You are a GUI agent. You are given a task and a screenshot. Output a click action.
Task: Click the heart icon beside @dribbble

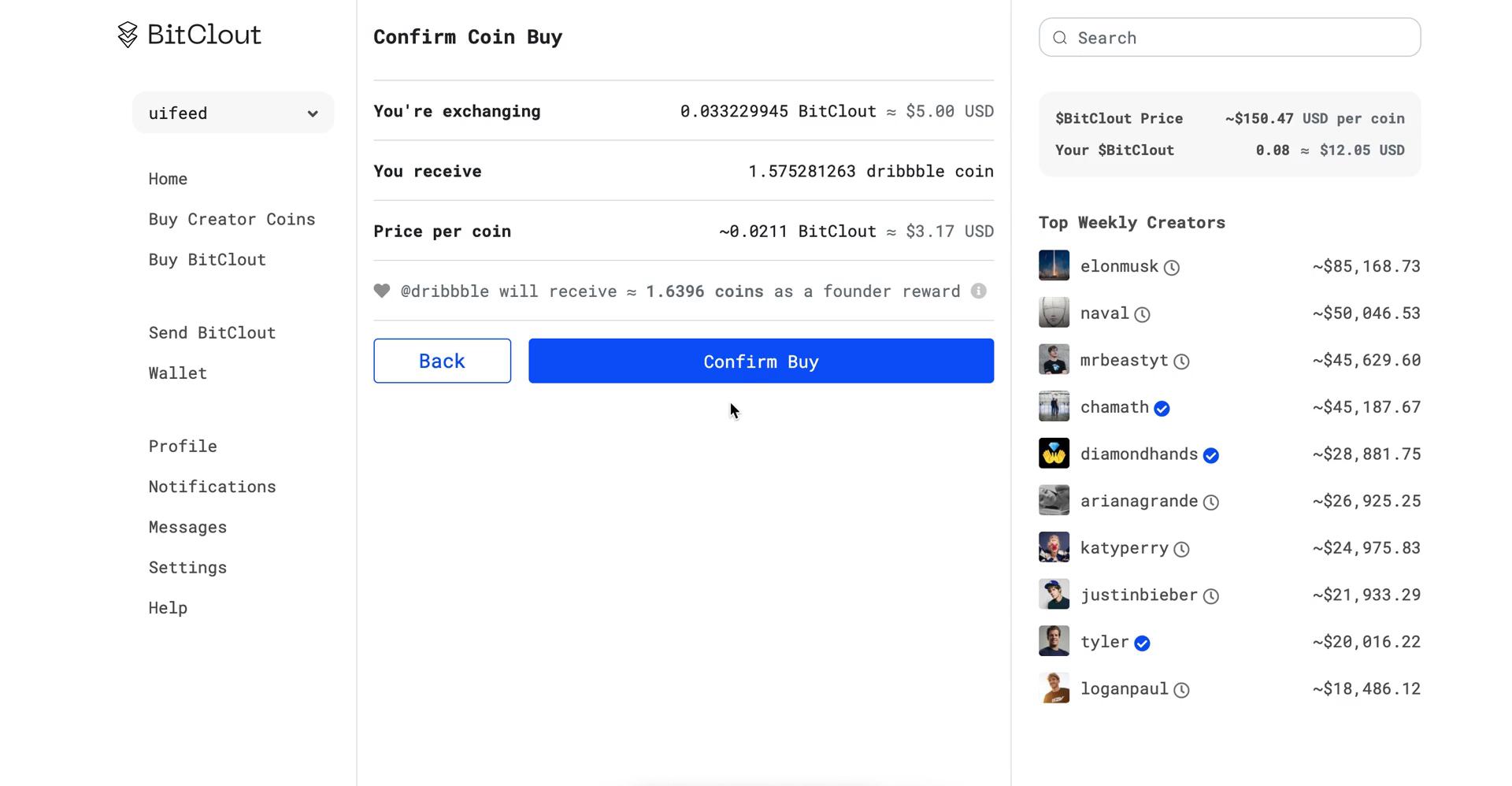[x=382, y=291]
